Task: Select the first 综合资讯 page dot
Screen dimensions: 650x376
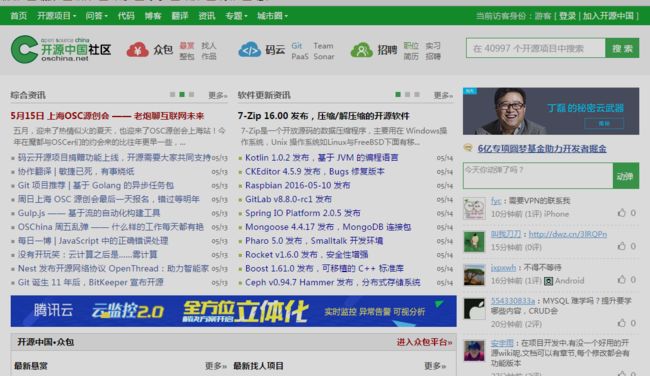Action: pos(172,95)
